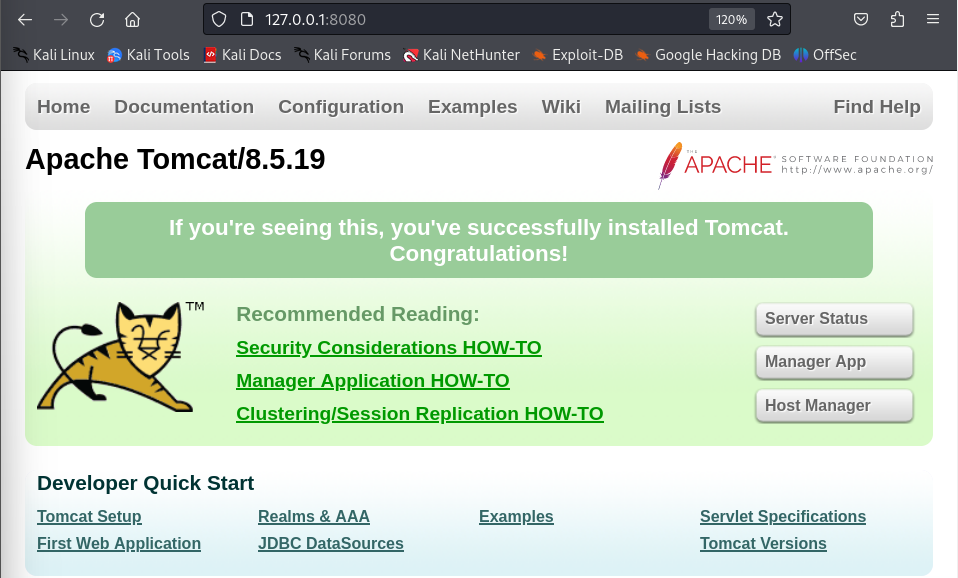
Task: Open the Kali Tools bookmark
Action: coord(148,55)
